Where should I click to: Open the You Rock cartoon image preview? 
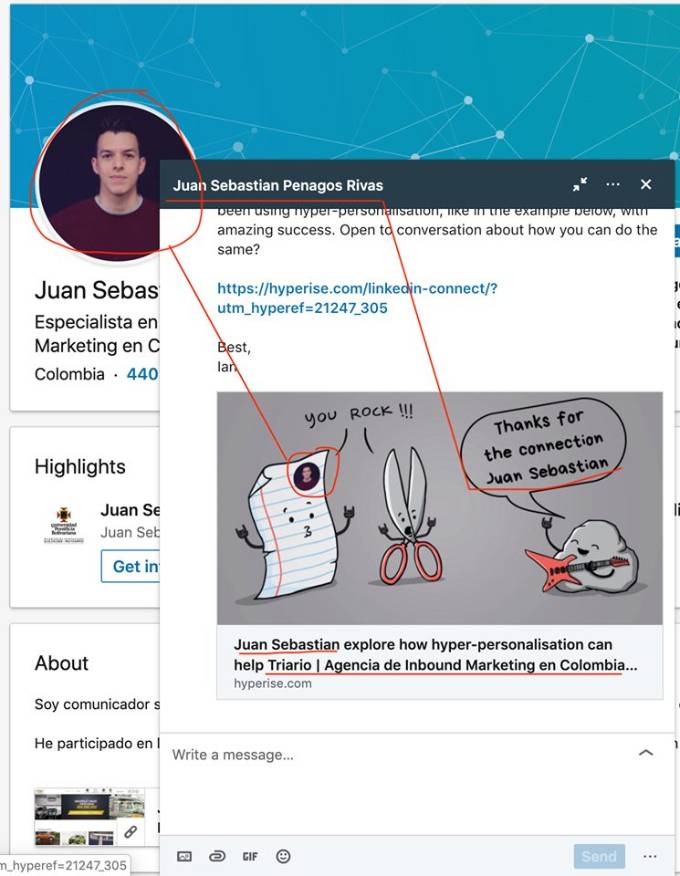440,508
